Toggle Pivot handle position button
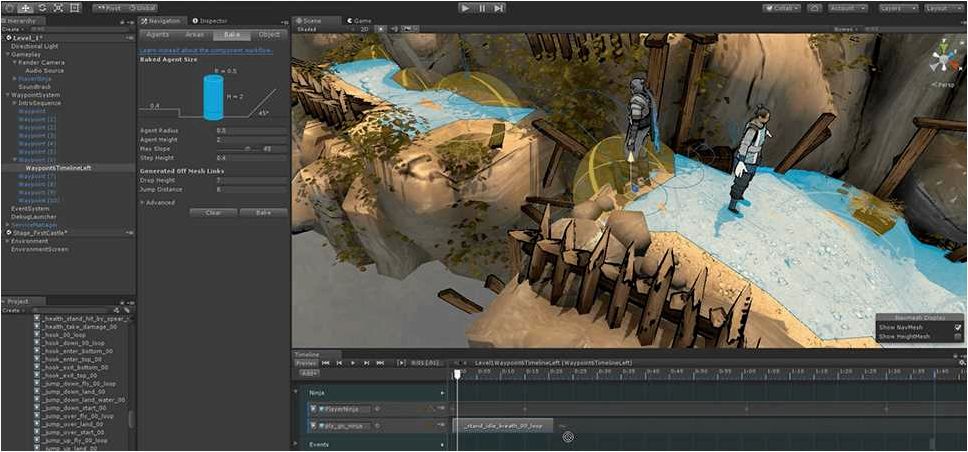The image size is (968, 452). (109, 8)
